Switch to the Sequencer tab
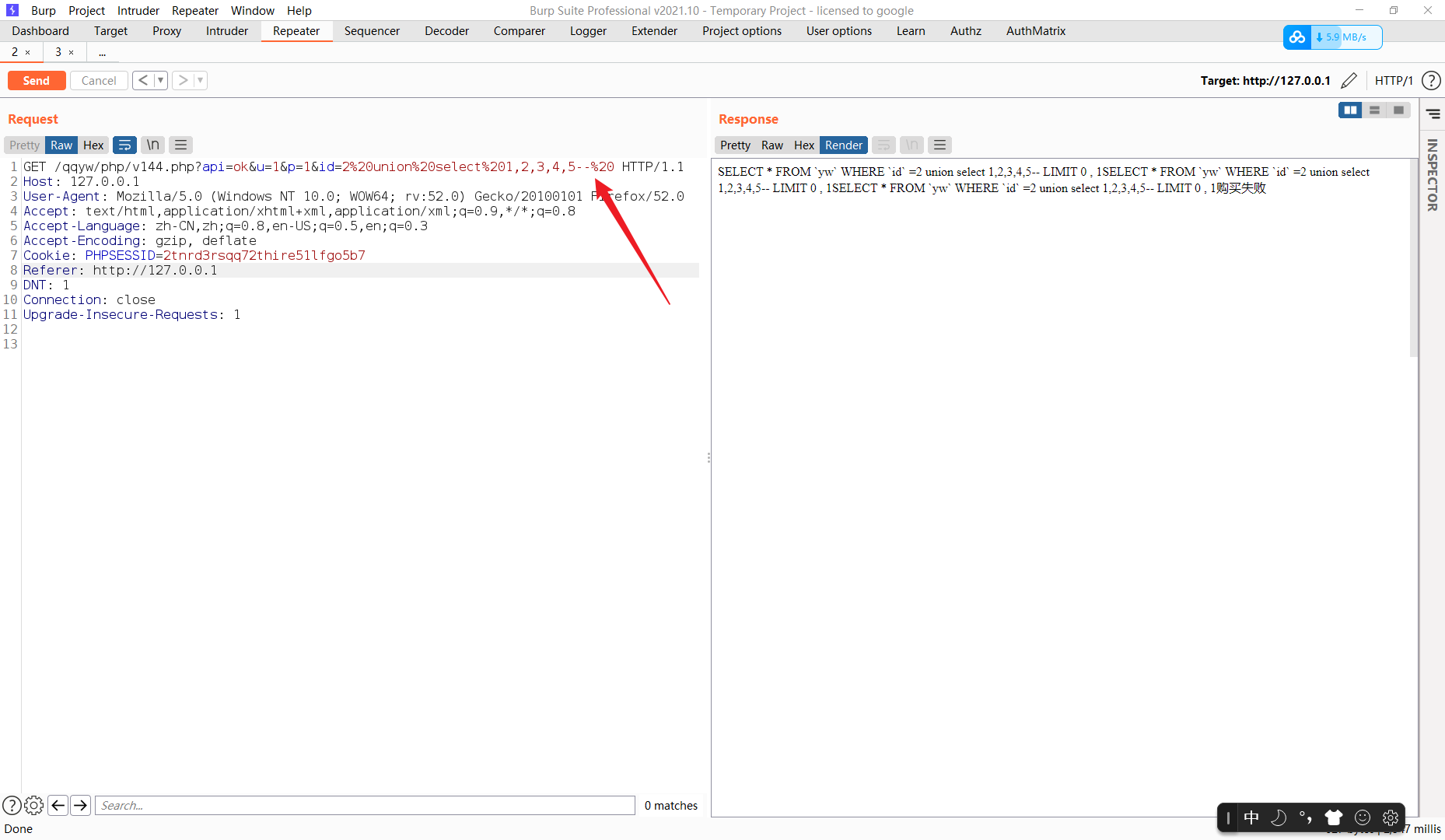Image resolution: width=1445 pixels, height=840 pixels. click(x=372, y=31)
